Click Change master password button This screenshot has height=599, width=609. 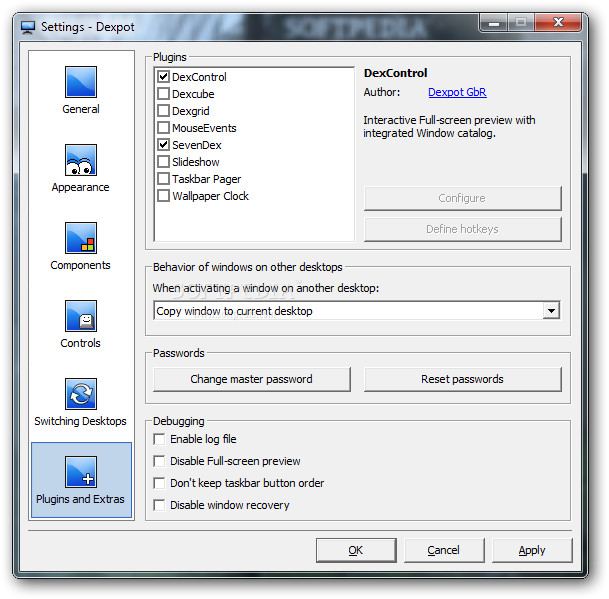click(x=252, y=379)
